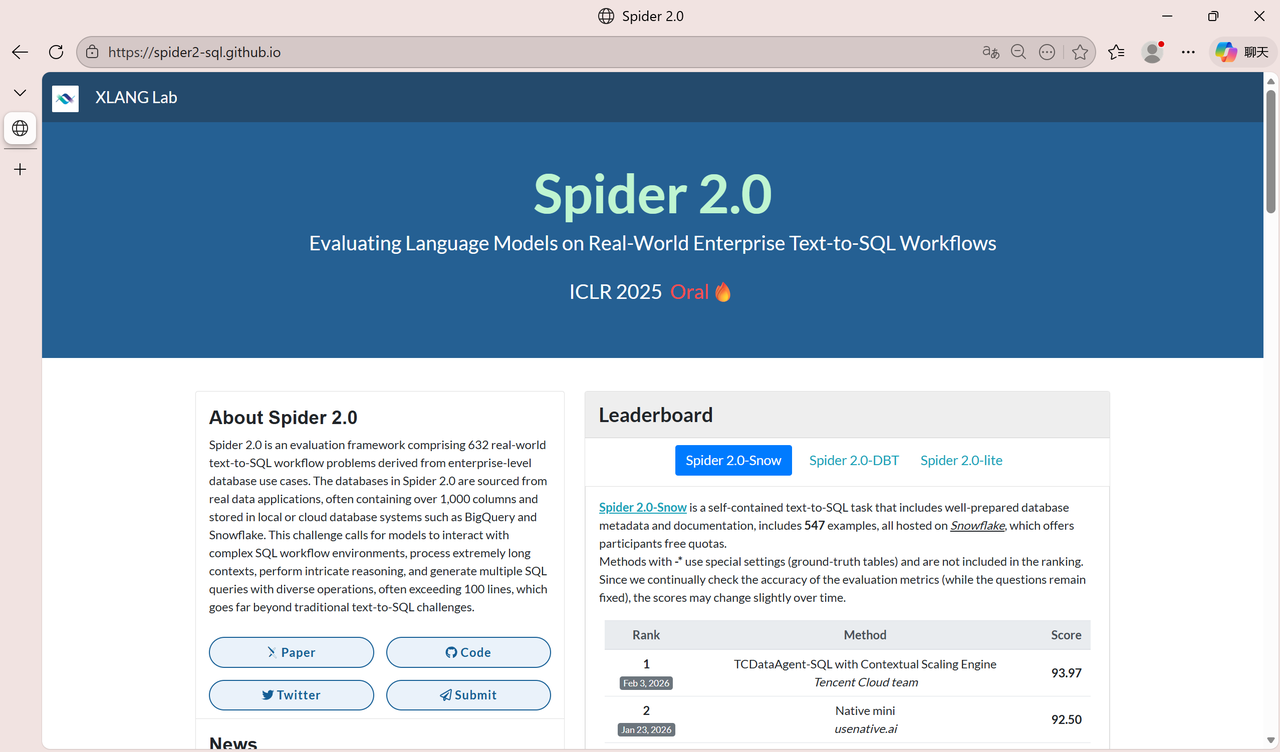
Task: Click the ICLR 2025 Oral text
Action: [651, 292]
